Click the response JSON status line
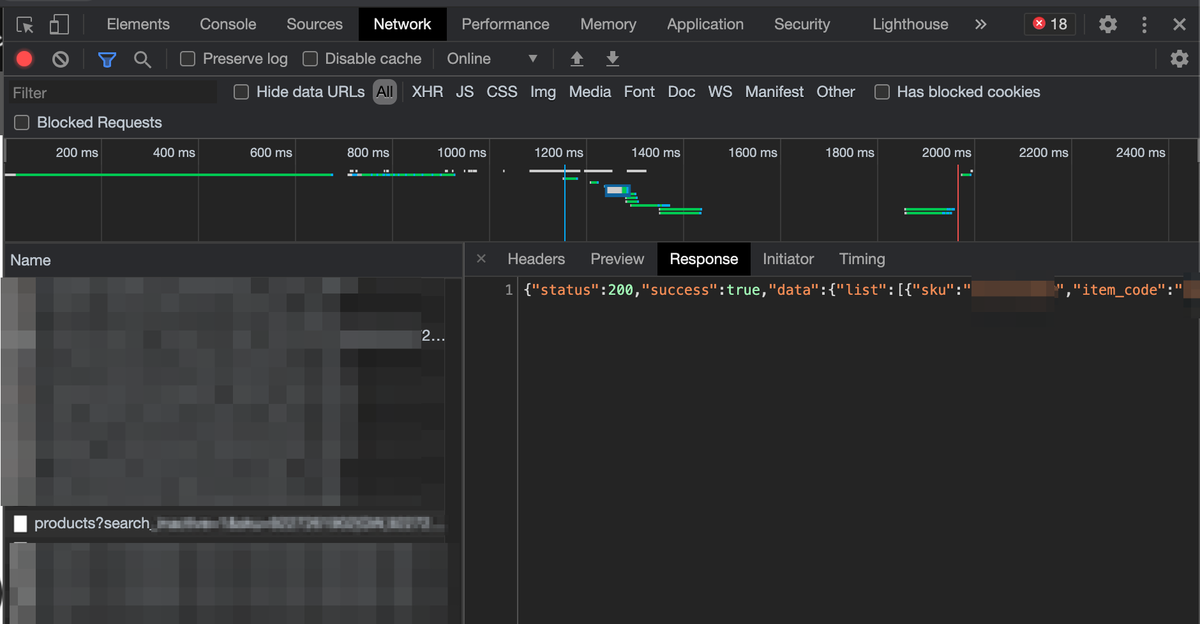The height and width of the screenshot is (624, 1200). pyautogui.click(x=860, y=290)
